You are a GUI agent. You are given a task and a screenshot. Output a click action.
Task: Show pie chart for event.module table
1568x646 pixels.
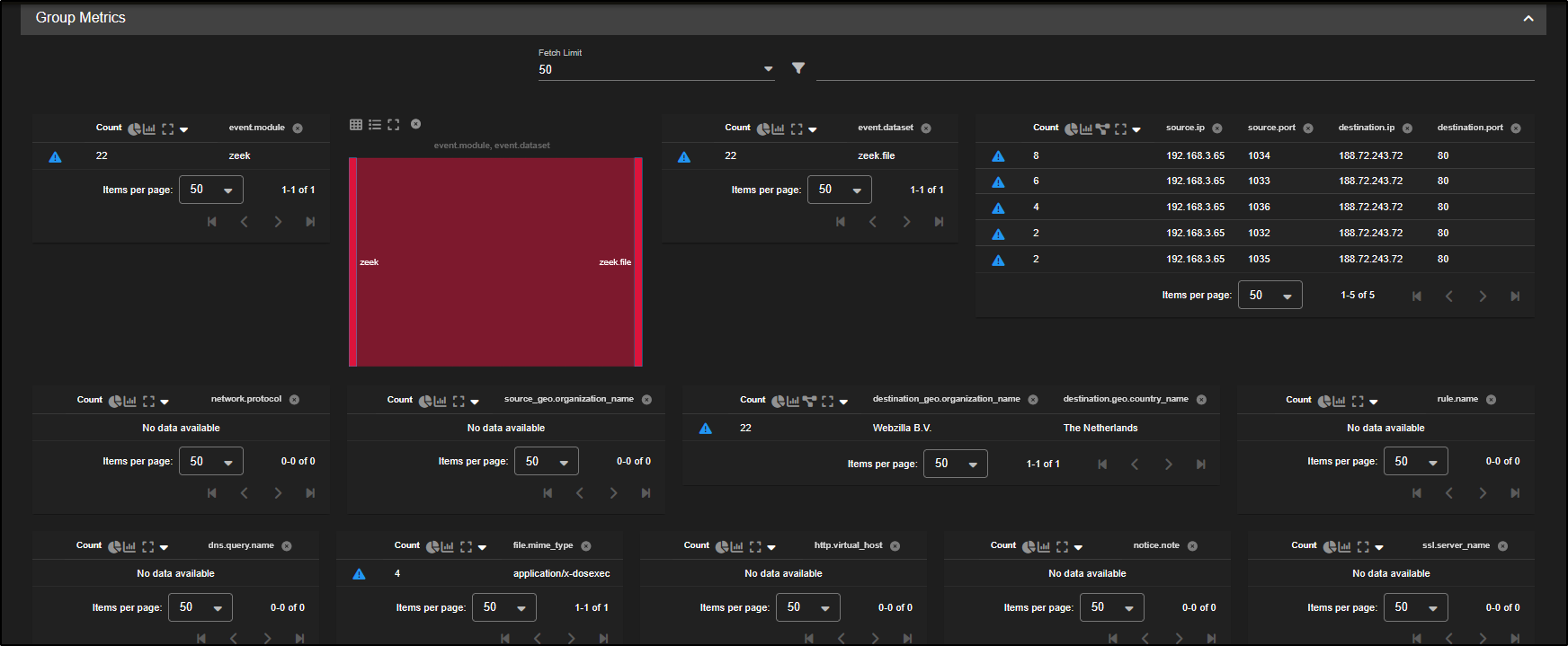click(x=134, y=129)
